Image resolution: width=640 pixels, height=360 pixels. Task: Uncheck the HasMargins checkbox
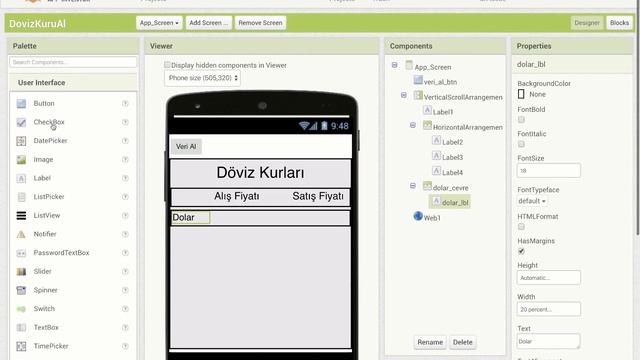521,251
